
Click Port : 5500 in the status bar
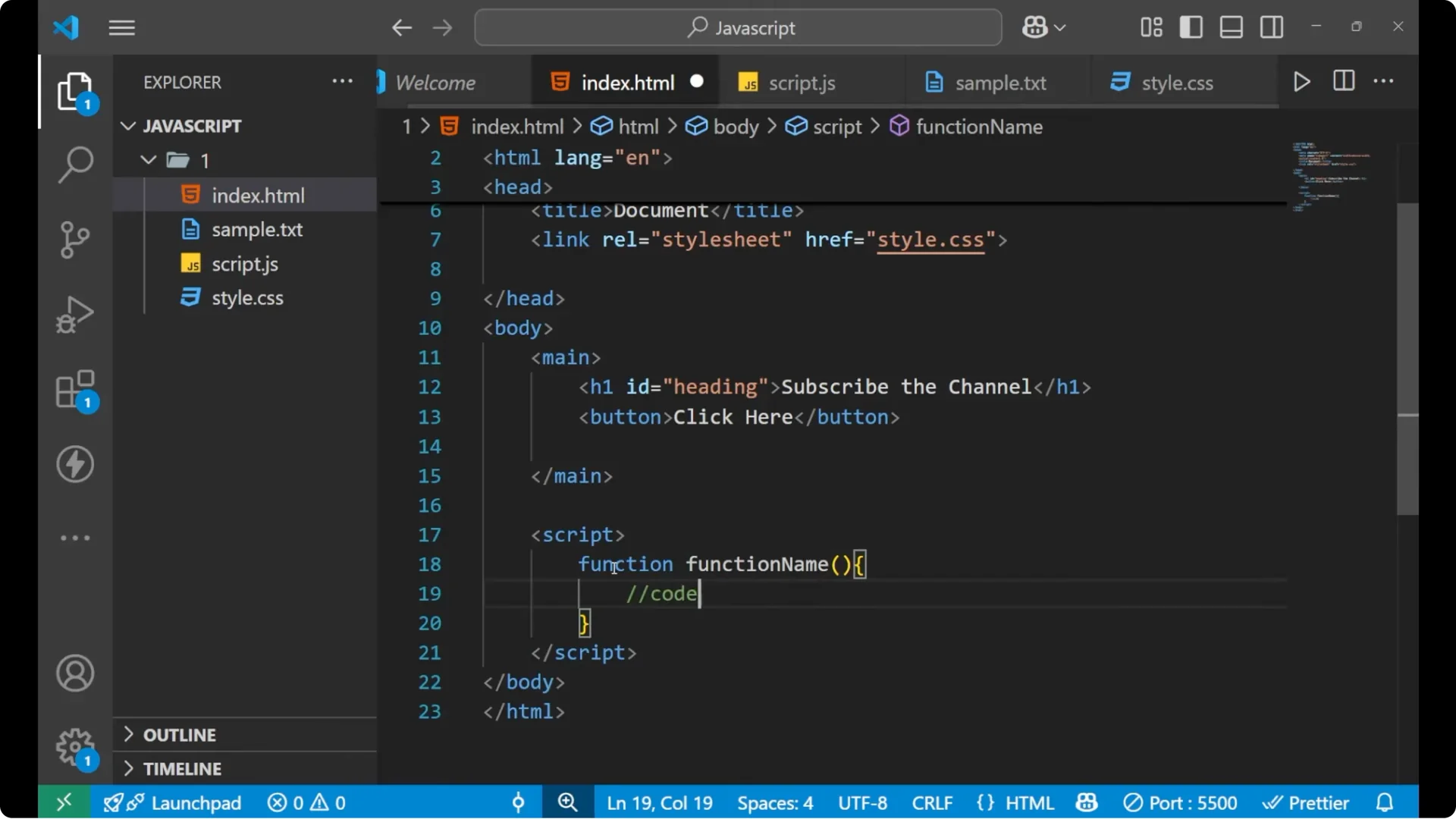[1181, 802]
